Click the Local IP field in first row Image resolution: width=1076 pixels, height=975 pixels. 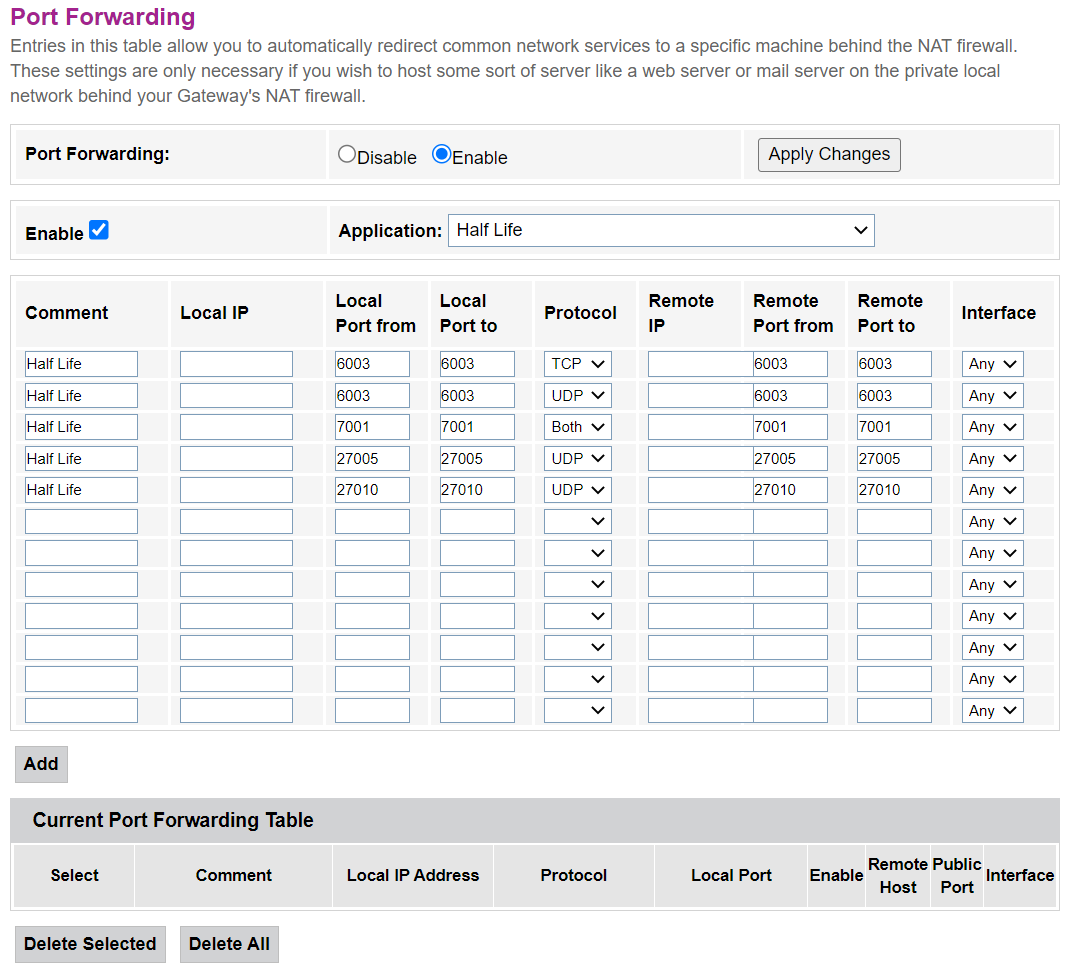click(236, 364)
